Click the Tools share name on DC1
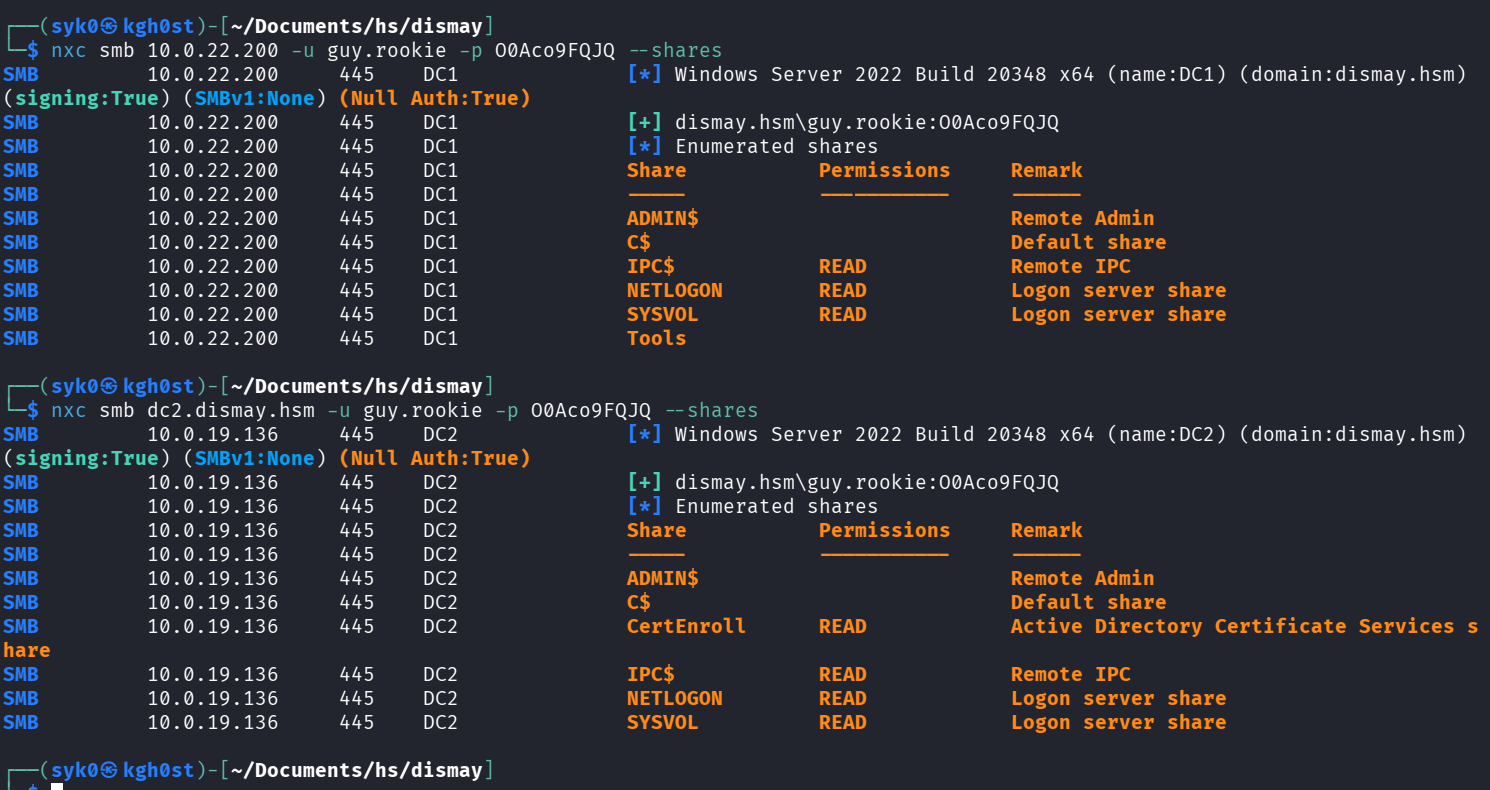This screenshot has width=1490, height=790. pyautogui.click(x=656, y=338)
